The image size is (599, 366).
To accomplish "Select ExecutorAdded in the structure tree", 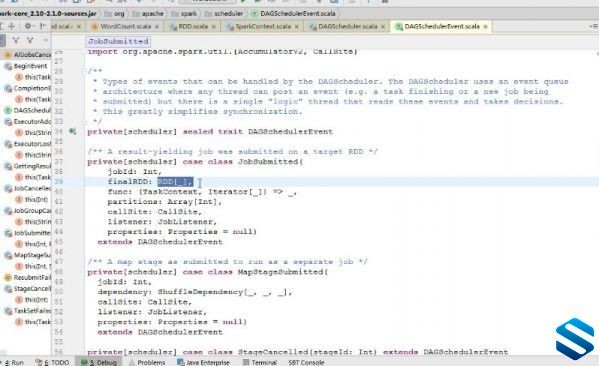I will [x=28, y=121].
